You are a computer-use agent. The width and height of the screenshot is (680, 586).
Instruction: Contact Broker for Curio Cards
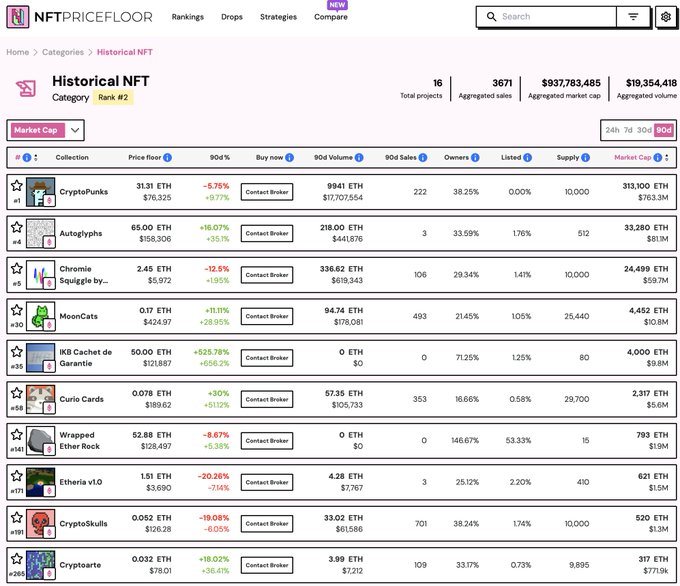tap(267, 399)
